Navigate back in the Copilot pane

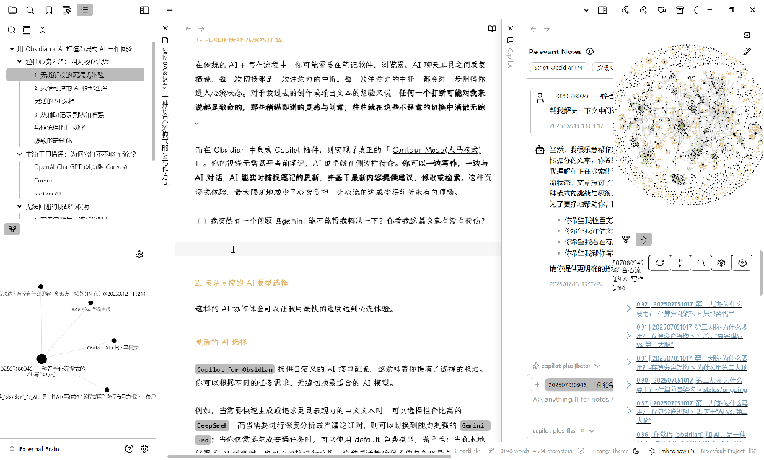534,29
